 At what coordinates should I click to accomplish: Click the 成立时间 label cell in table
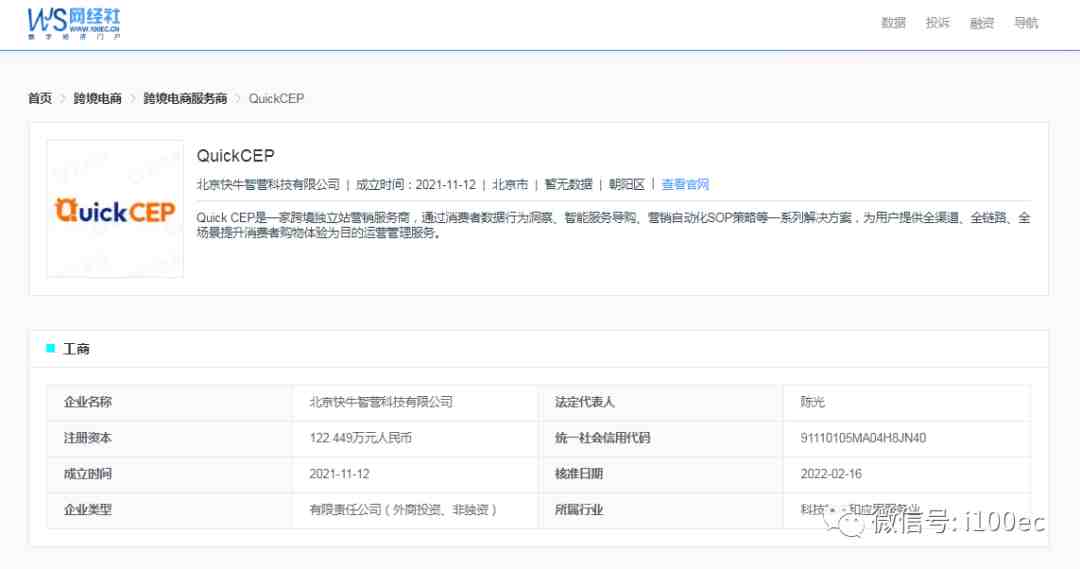tap(169, 474)
